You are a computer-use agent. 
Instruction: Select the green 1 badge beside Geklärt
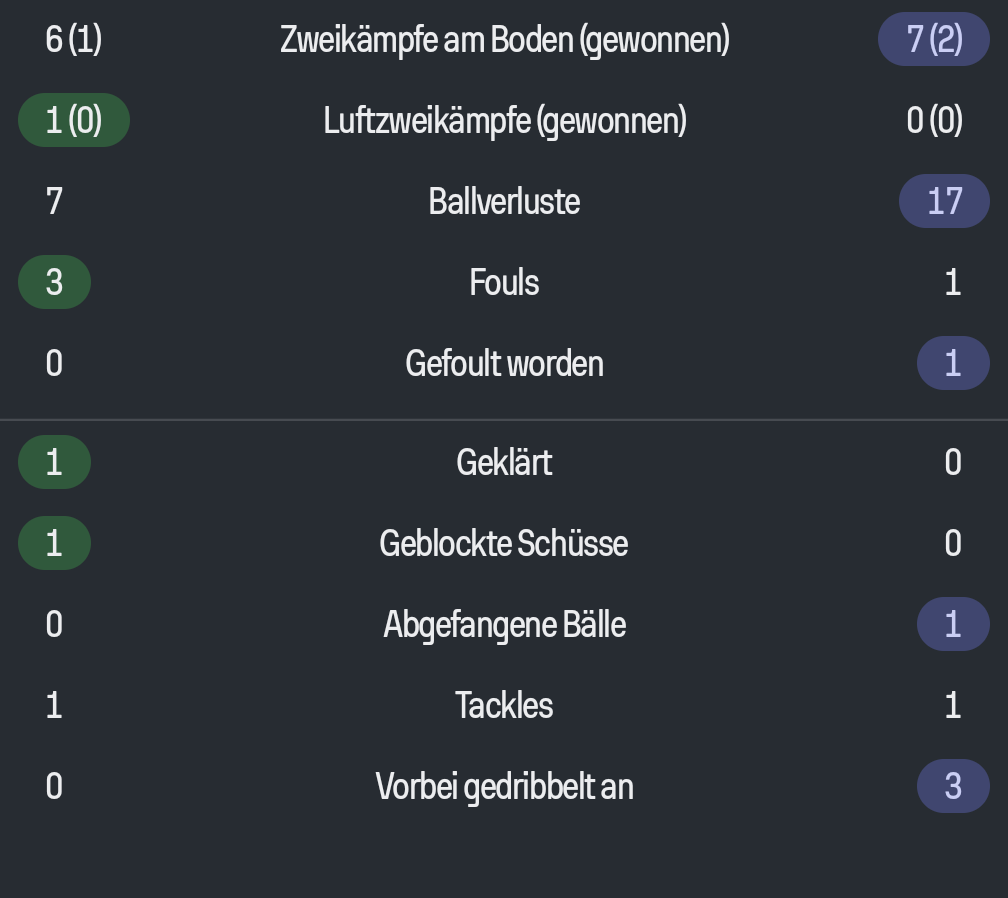[54, 462]
